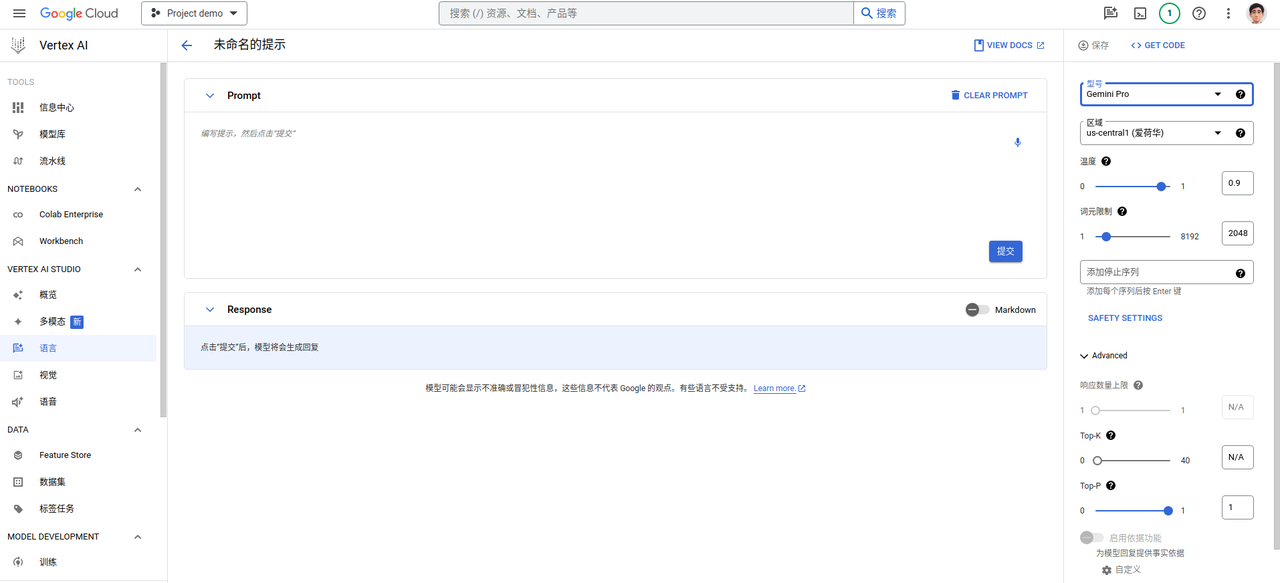Collapse the NOTEBOOKS section in the sidebar
Image resolution: width=1280 pixels, height=583 pixels.
[137, 188]
